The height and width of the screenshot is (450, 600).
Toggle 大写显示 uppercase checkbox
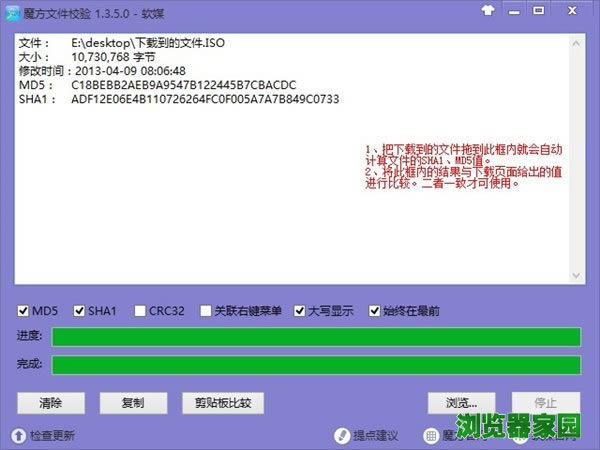299,311
